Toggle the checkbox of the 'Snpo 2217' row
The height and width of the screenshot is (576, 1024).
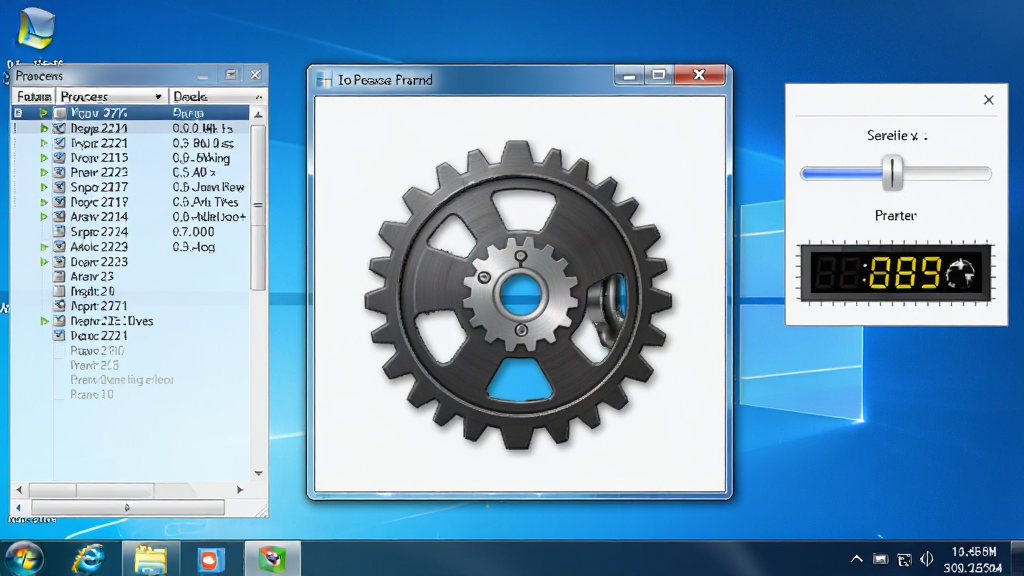(x=59, y=187)
